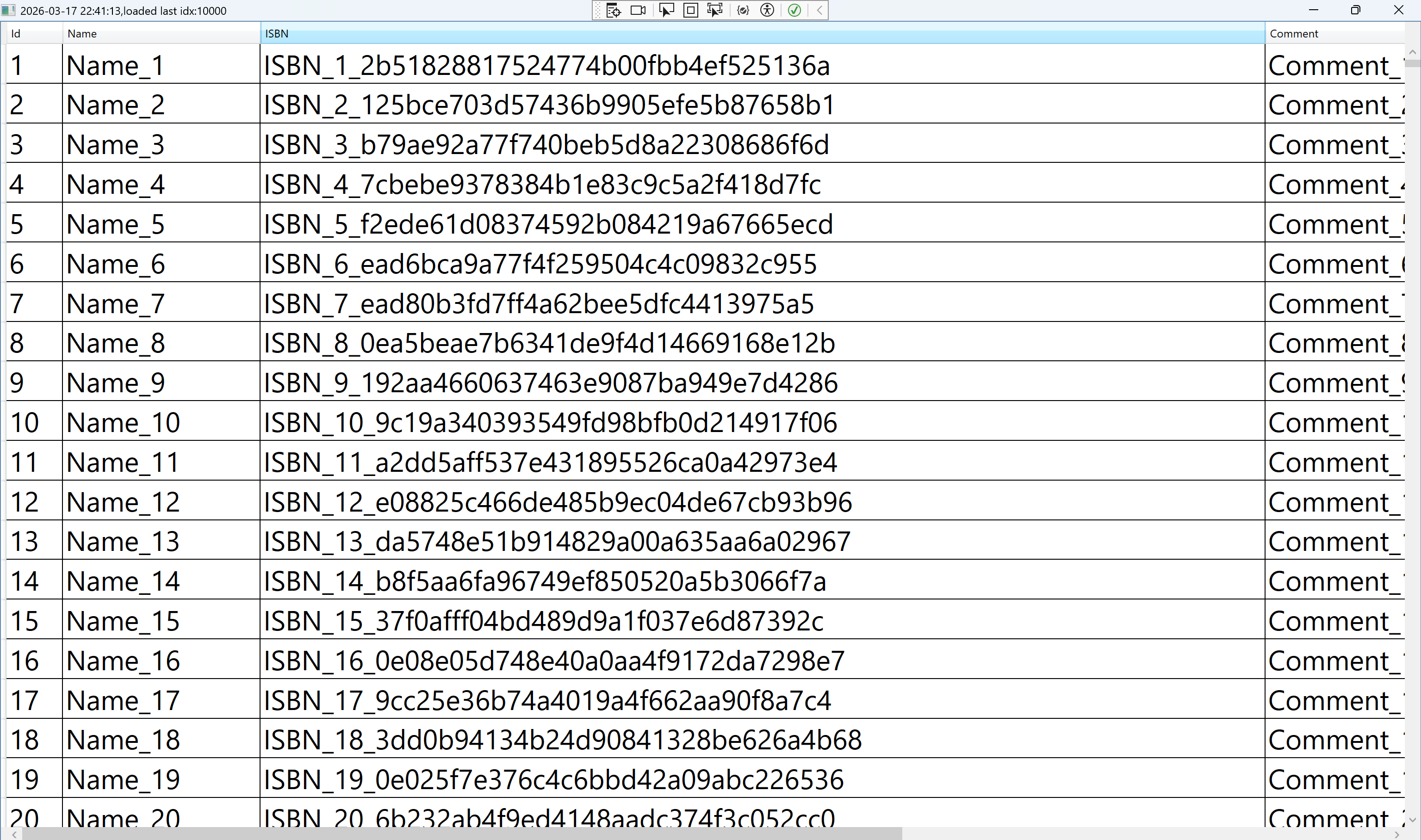
Task: Run the accessibility scan person icon
Action: [x=767, y=10]
